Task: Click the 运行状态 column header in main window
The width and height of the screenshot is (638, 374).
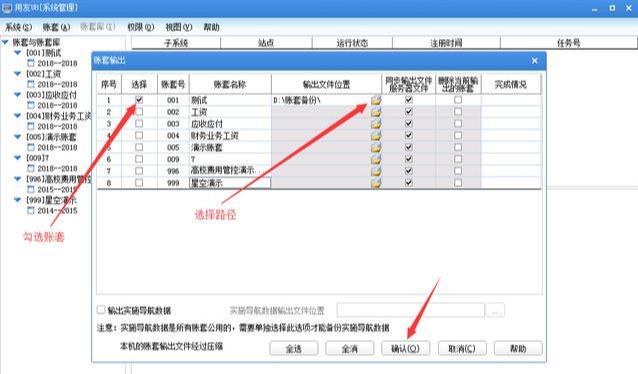Action: point(352,43)
